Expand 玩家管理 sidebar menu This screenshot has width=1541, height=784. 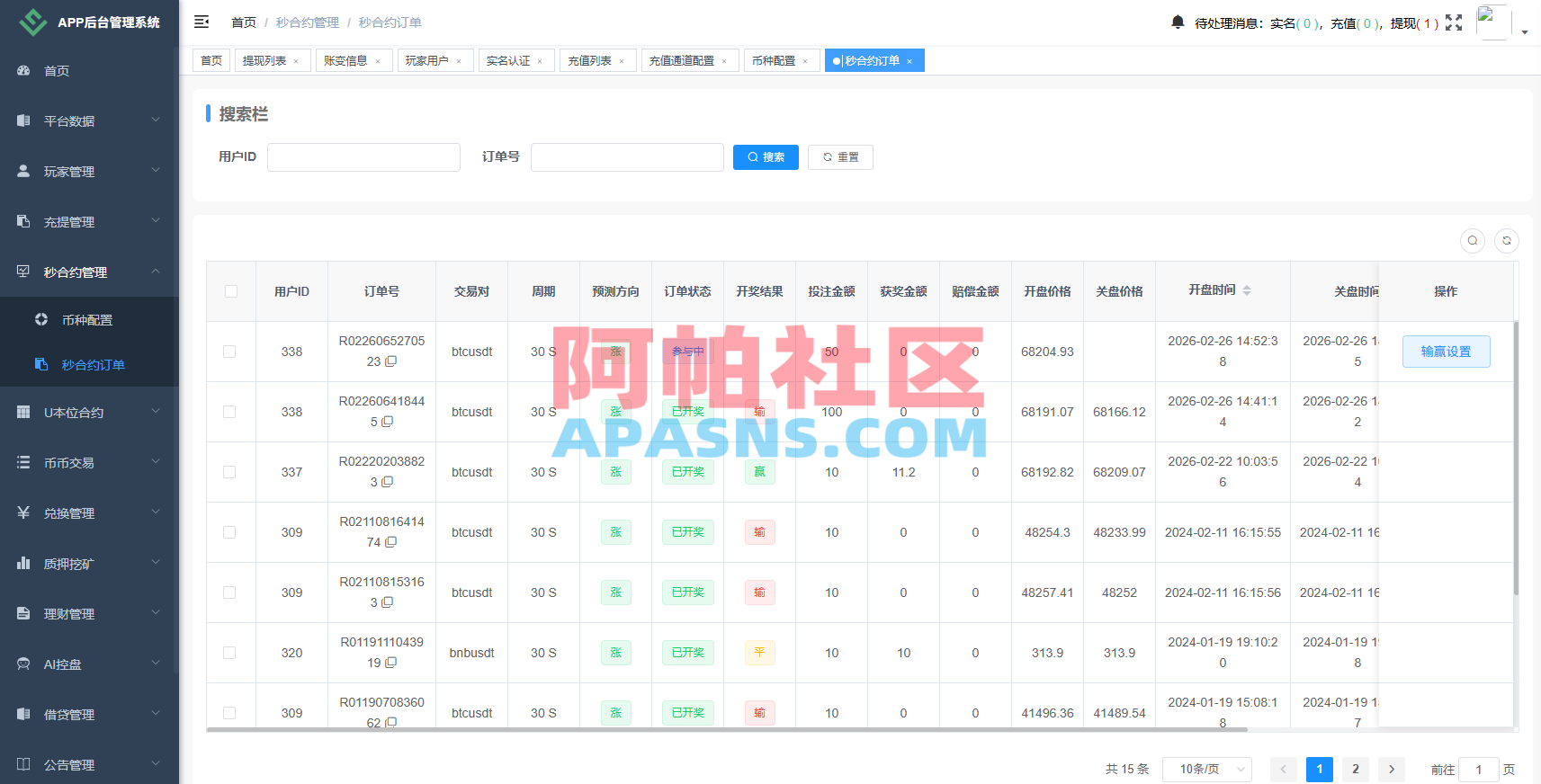click(89, 171)
